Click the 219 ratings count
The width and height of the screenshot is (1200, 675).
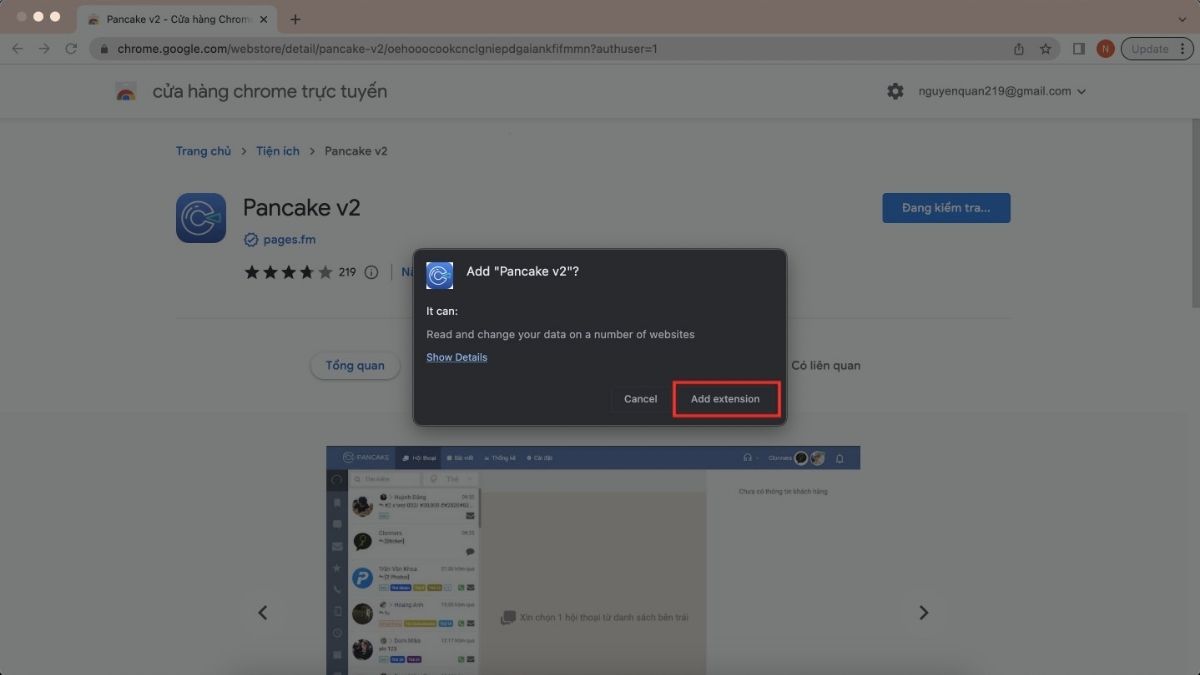347,272
